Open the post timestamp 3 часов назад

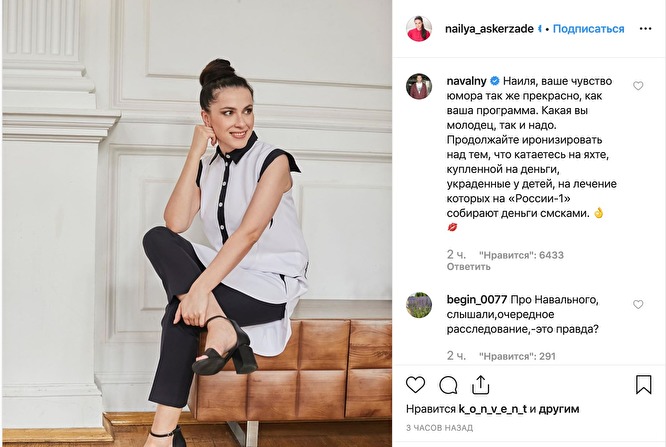[x=439, y=428]
